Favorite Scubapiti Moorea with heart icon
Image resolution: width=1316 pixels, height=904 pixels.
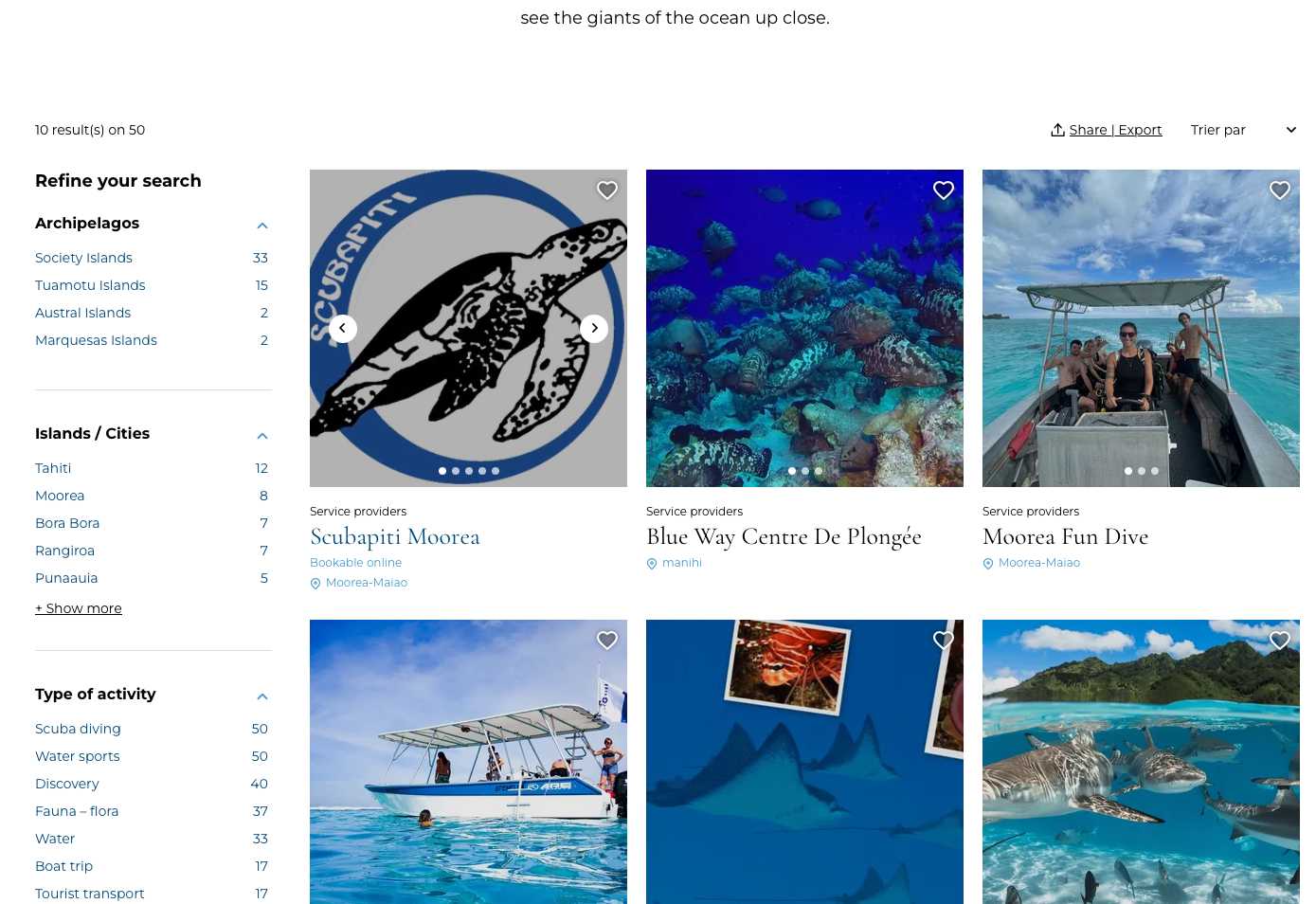[607, 190]
